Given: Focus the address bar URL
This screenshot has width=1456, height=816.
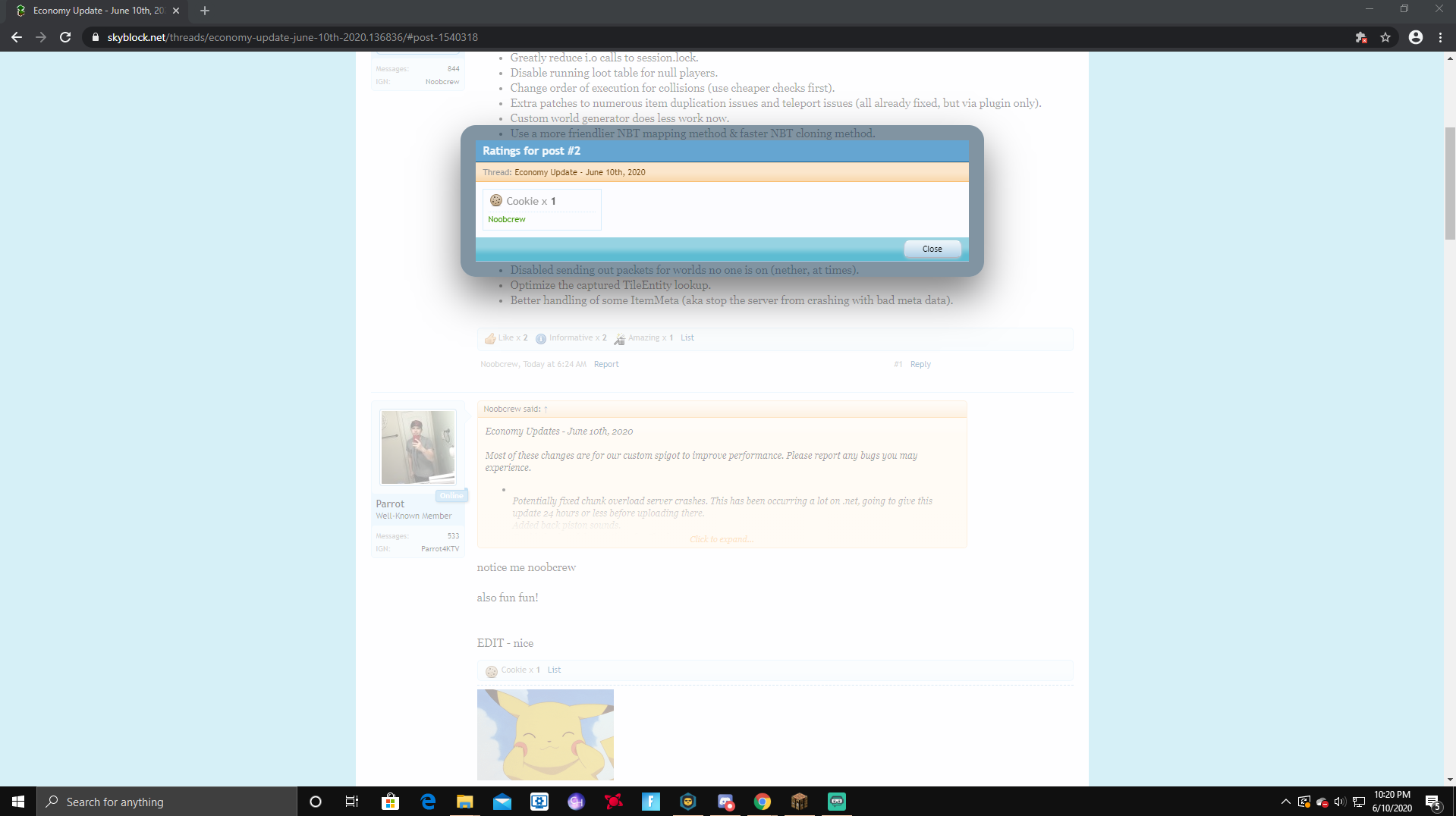Looking at the screenshot, I should pyautogui.click(x=293, y=37).
